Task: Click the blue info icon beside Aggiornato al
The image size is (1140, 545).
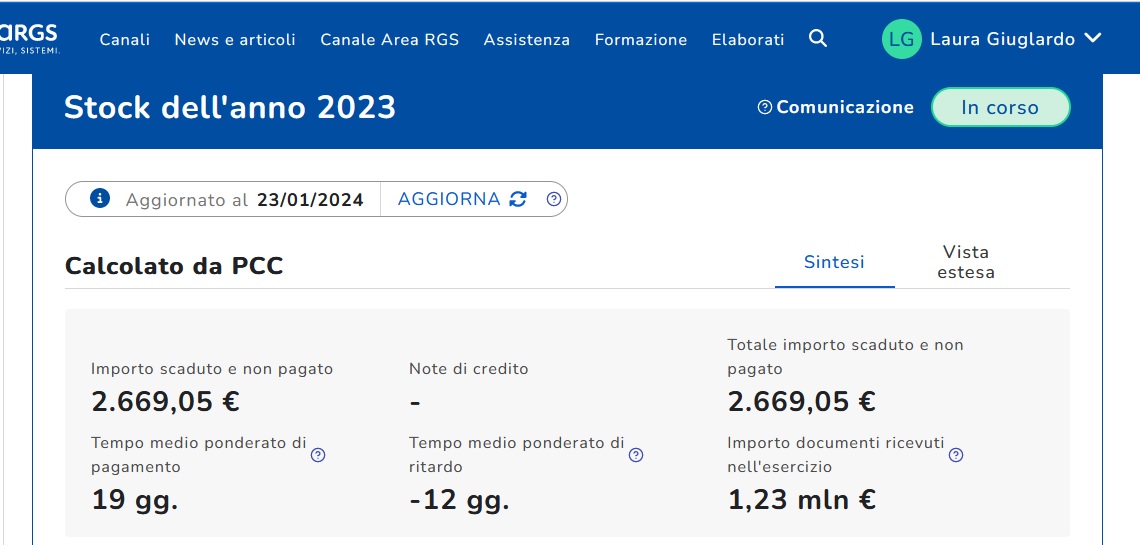Action: point(100,198)
